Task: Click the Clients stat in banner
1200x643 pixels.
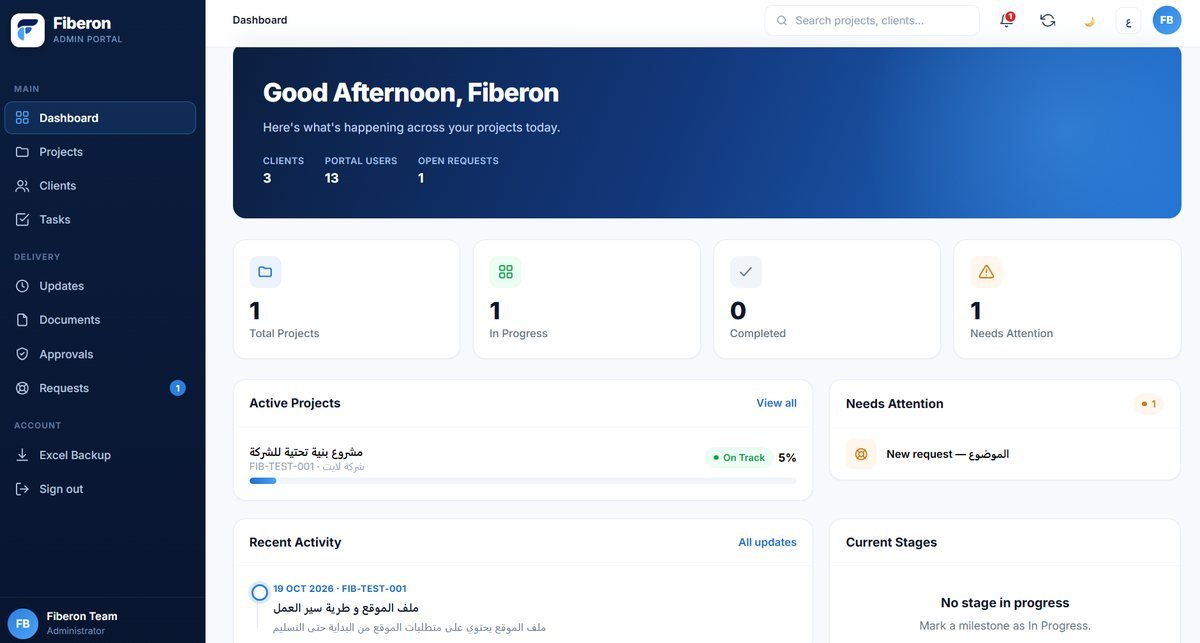Action: click(283, 170)
